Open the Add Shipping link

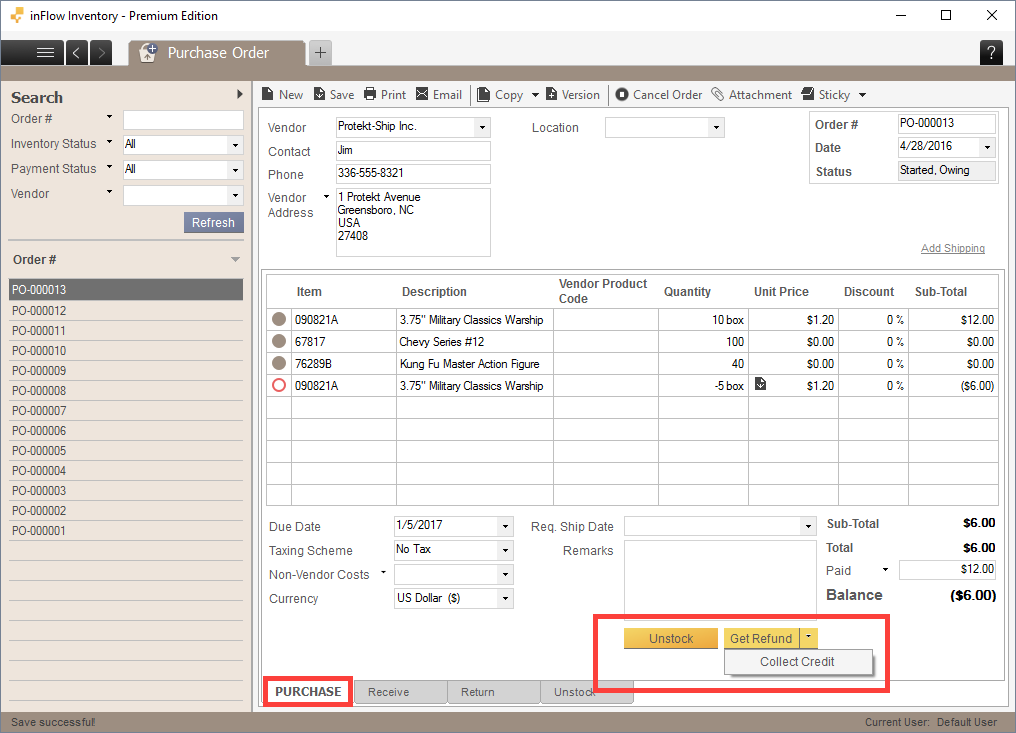(952, 247)
